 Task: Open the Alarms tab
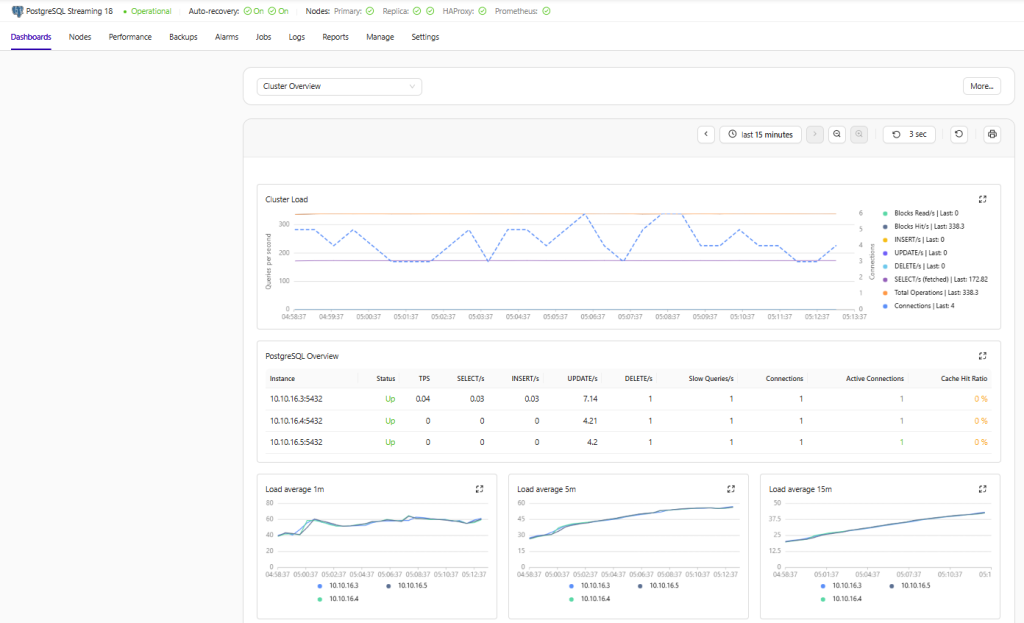(x=227, y=37)
